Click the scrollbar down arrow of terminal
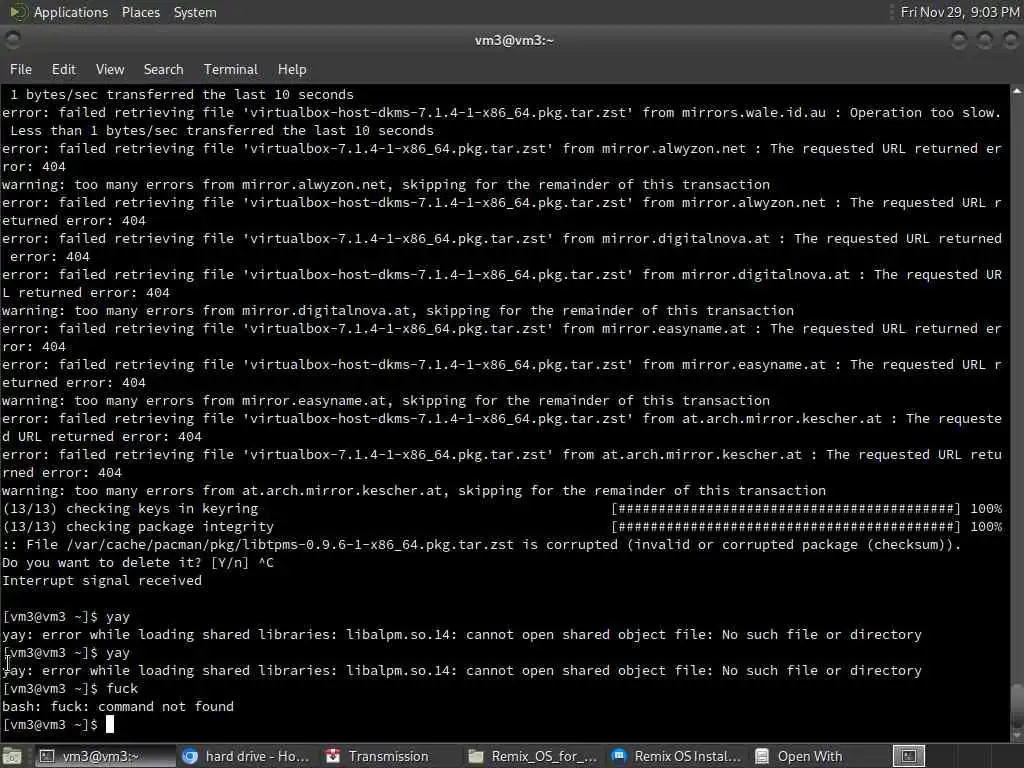The image size is (1024, 768). [x=1017, y=735]
